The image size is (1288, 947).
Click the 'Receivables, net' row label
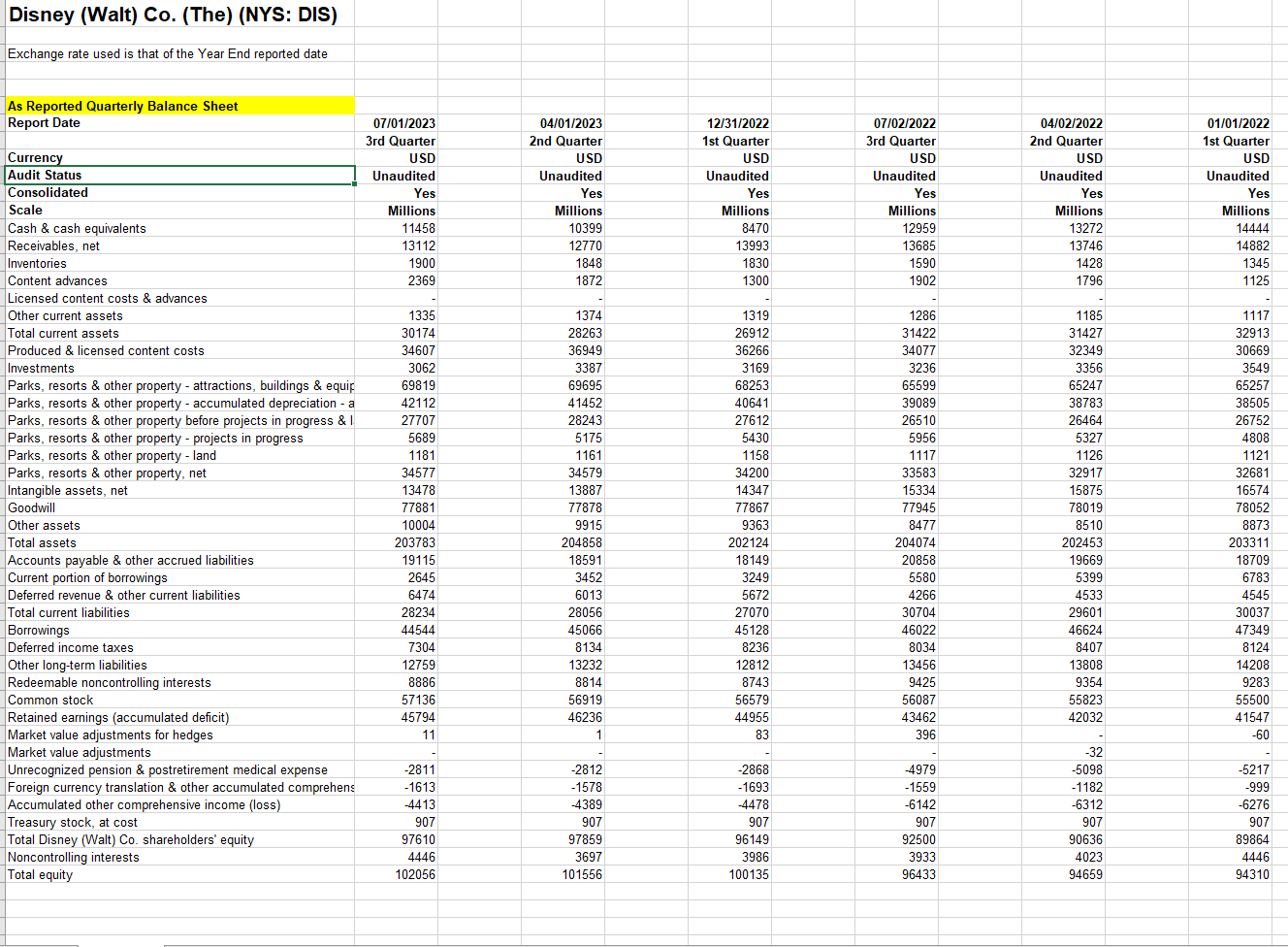tap(53, 245)
